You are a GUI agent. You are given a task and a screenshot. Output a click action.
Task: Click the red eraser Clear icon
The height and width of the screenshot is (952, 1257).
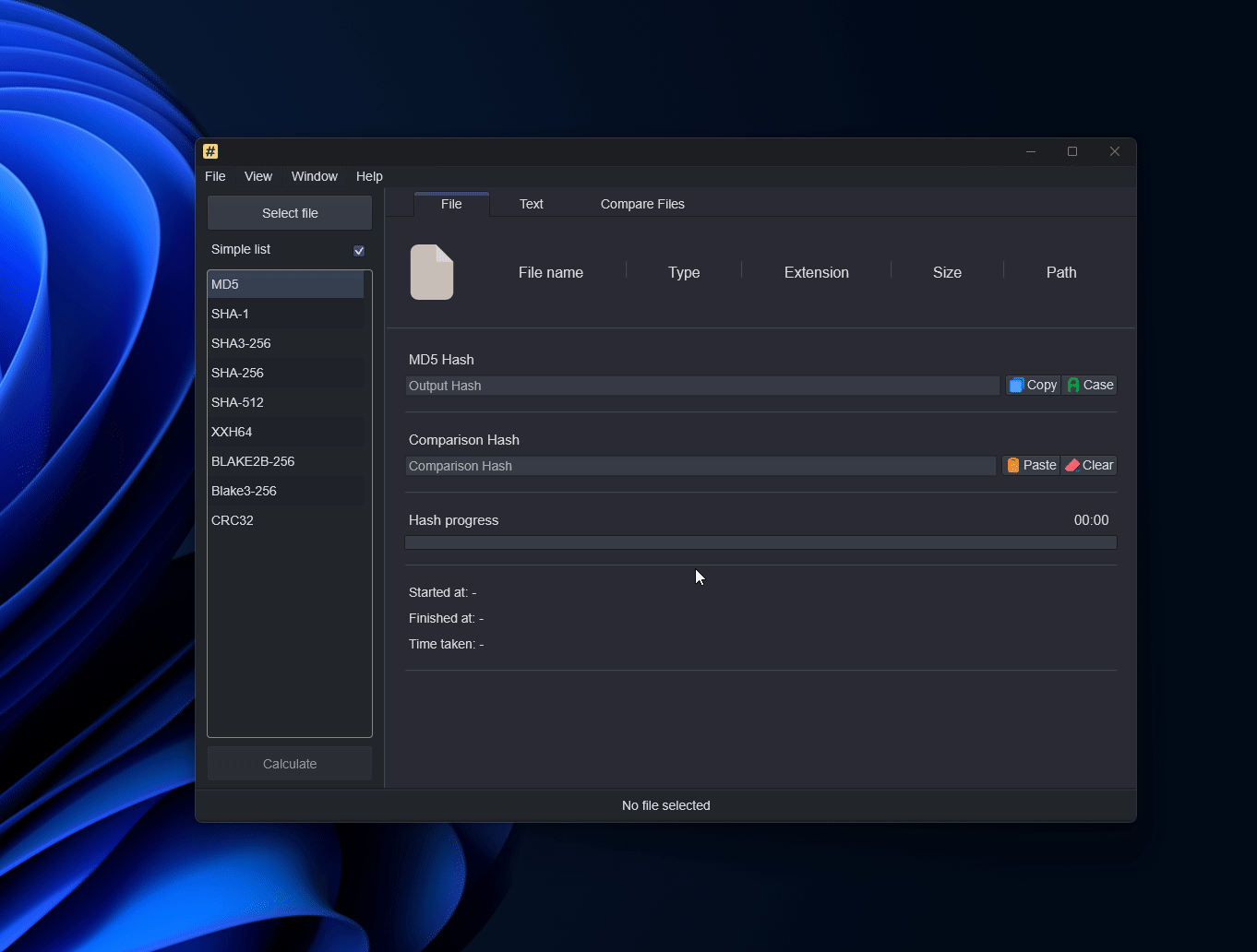tap(1072, 465)
